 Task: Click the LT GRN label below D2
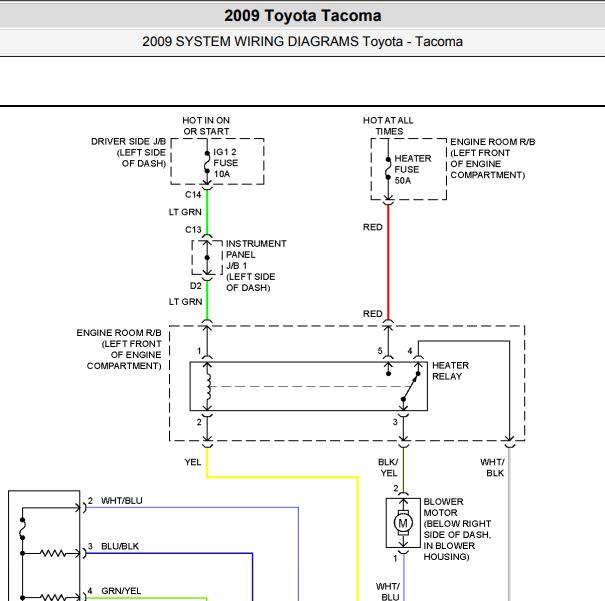185,302
